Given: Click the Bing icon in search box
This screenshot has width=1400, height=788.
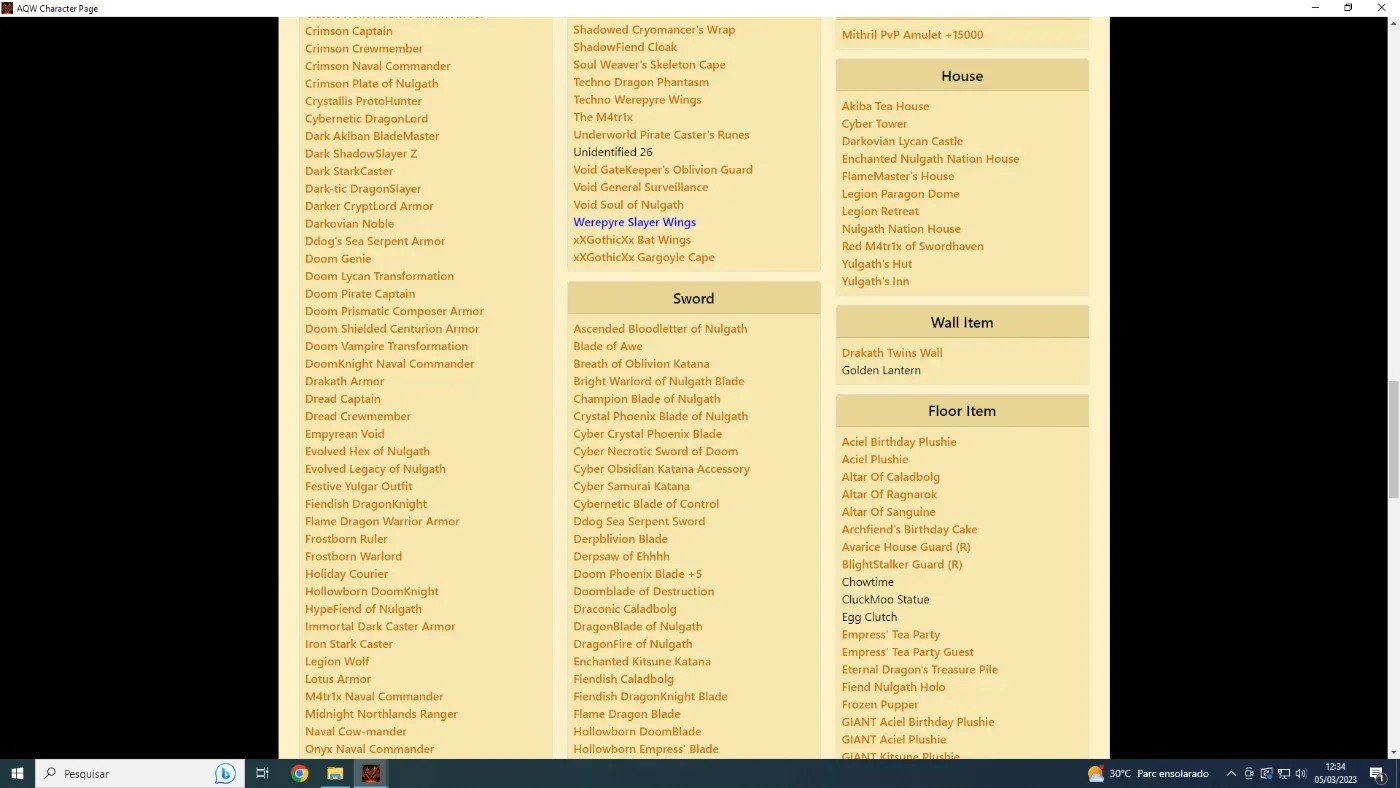Looking at the screenshot, I should pyautogui.click(x=225, y=773).
